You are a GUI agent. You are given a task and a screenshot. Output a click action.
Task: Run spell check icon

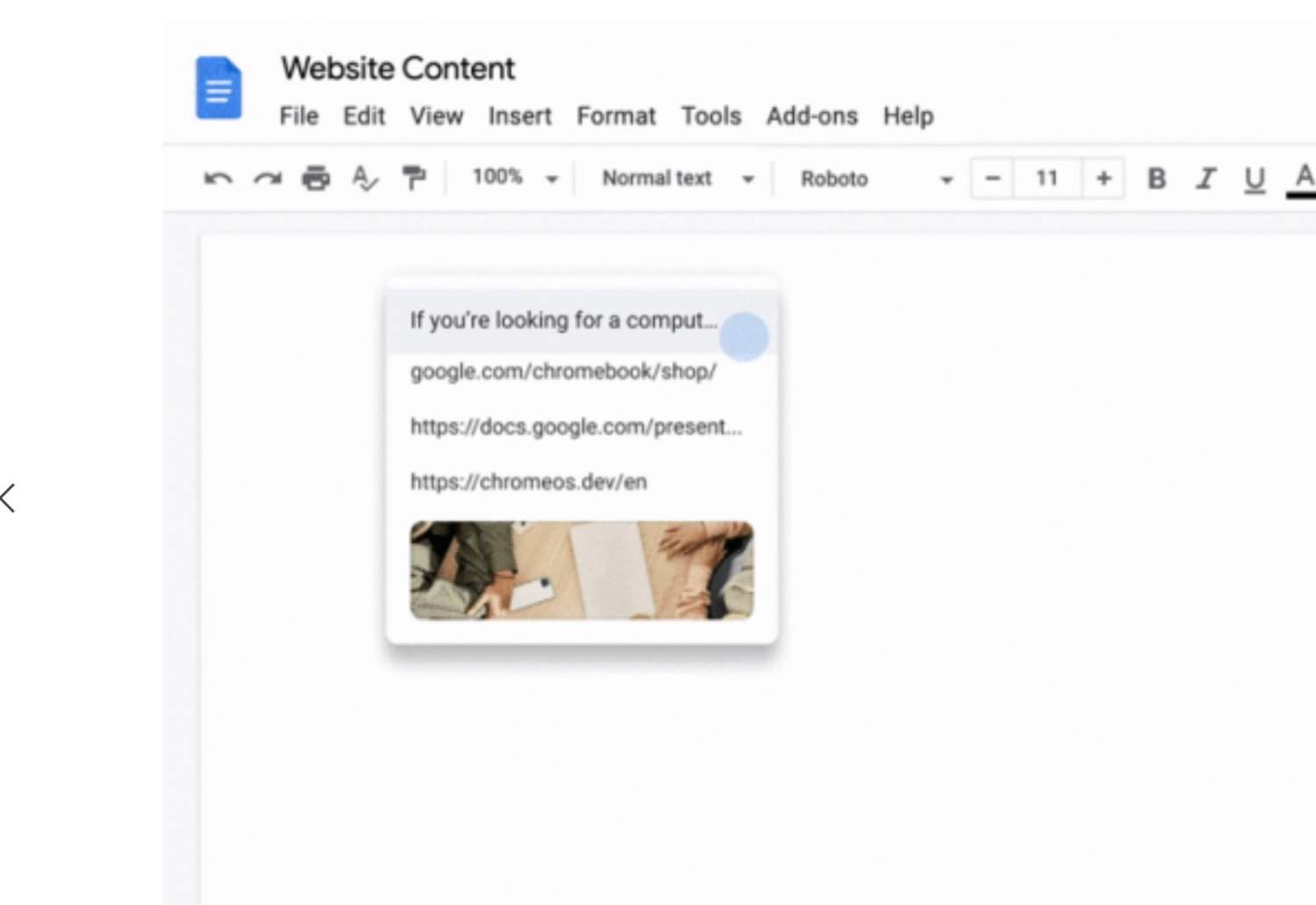(365, 178)
